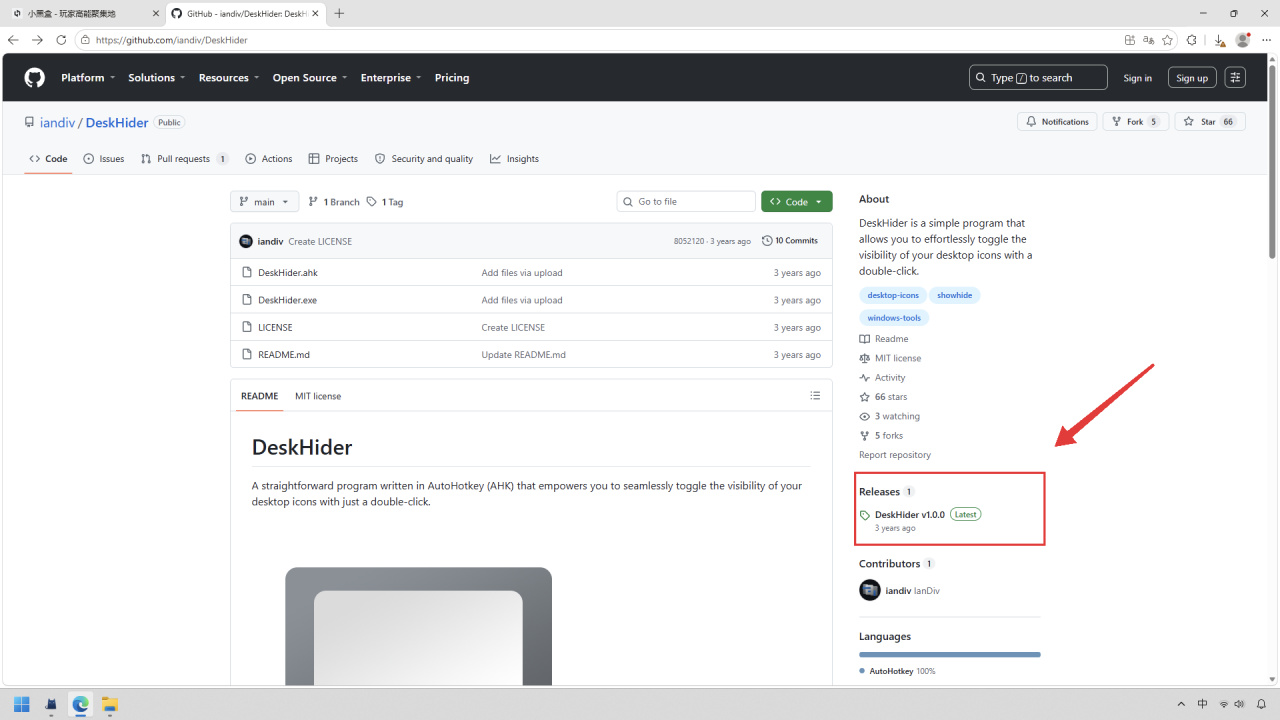Click the release tag icon beside DeskHider v1.0.0
1280x720 pixels.
(865, 515)
